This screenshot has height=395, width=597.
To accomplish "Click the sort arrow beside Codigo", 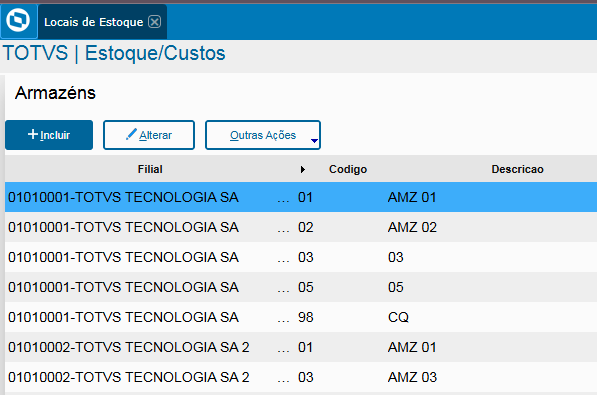I will (x=303, y=169).
